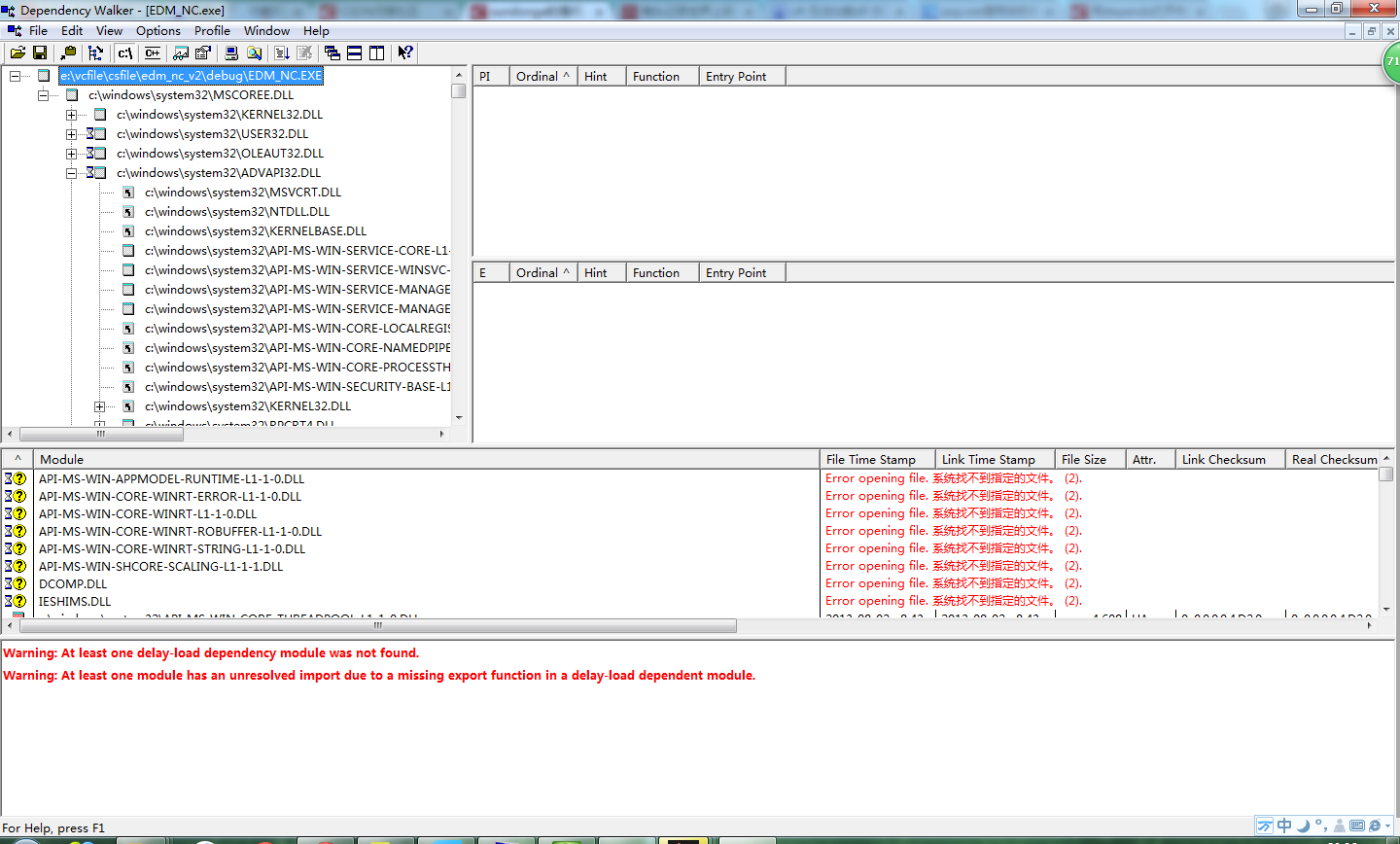Sort by Link Checksum column header
The image size is (1400, 844).
(x=1231, y=459)
